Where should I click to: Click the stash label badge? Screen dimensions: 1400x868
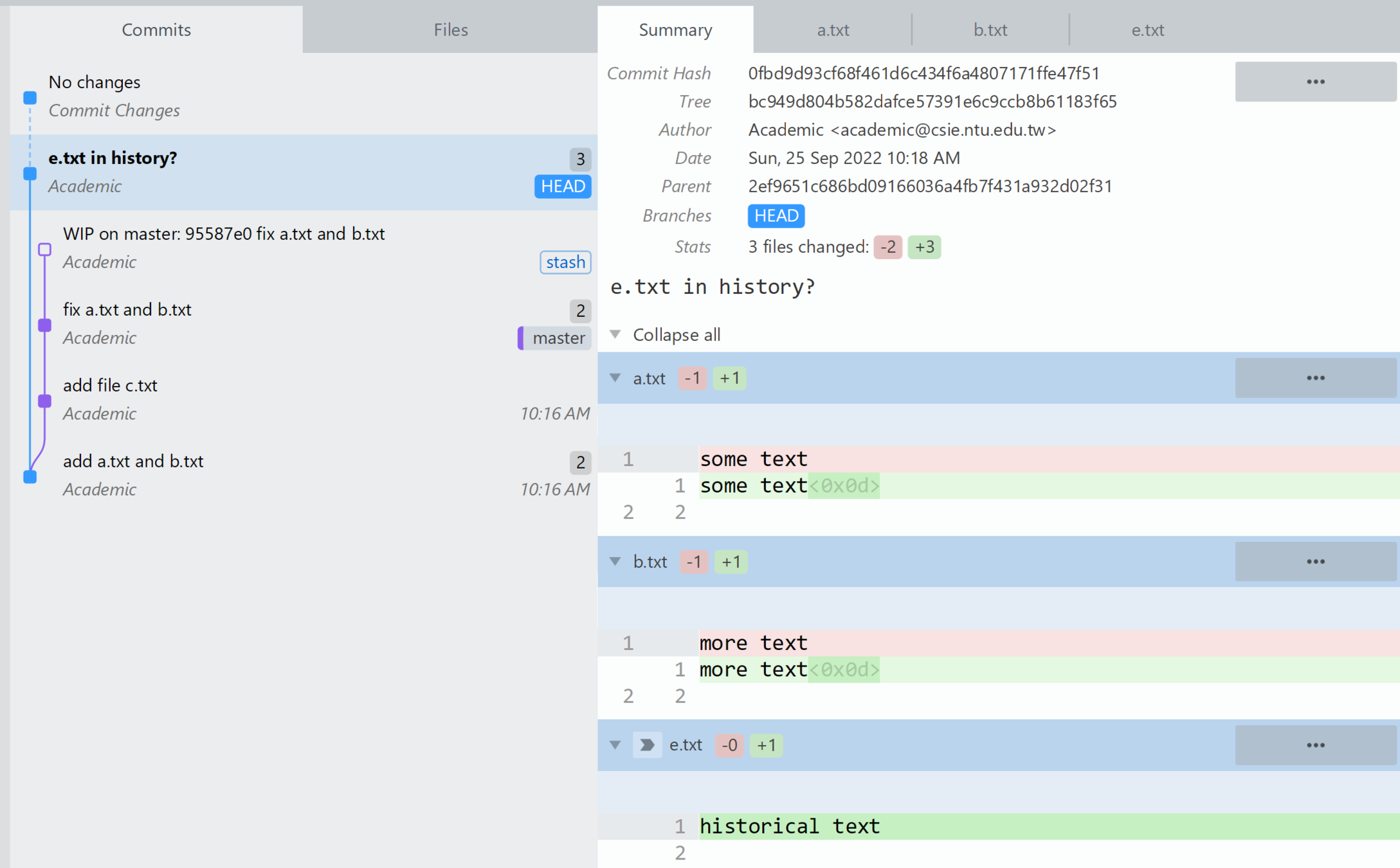click(x=565, y=262)
